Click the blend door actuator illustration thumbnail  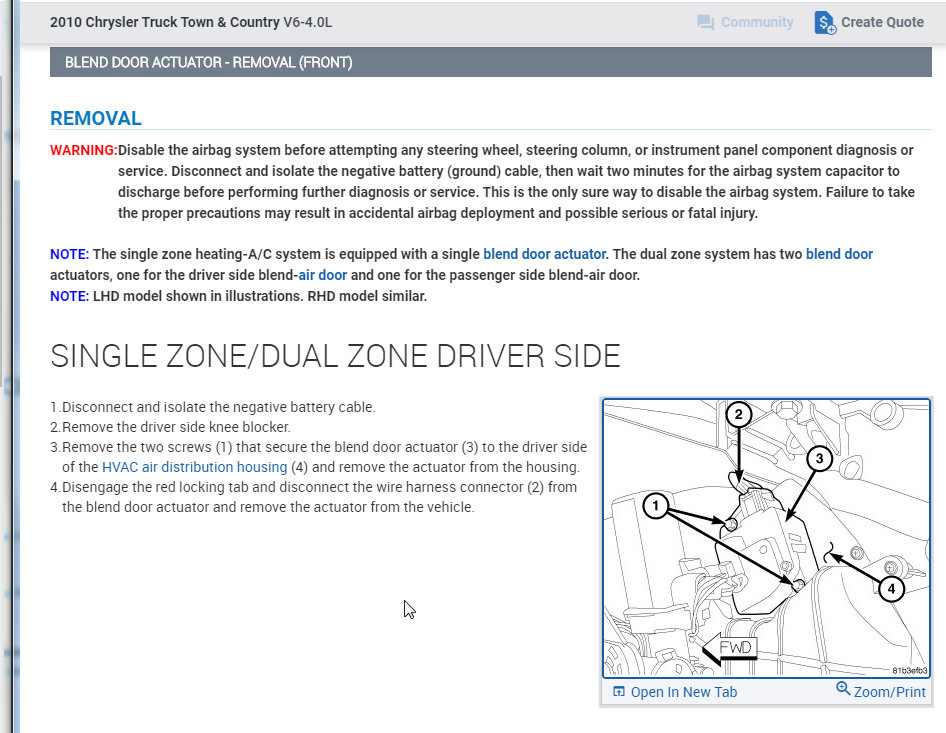click(x=766, y=538)
